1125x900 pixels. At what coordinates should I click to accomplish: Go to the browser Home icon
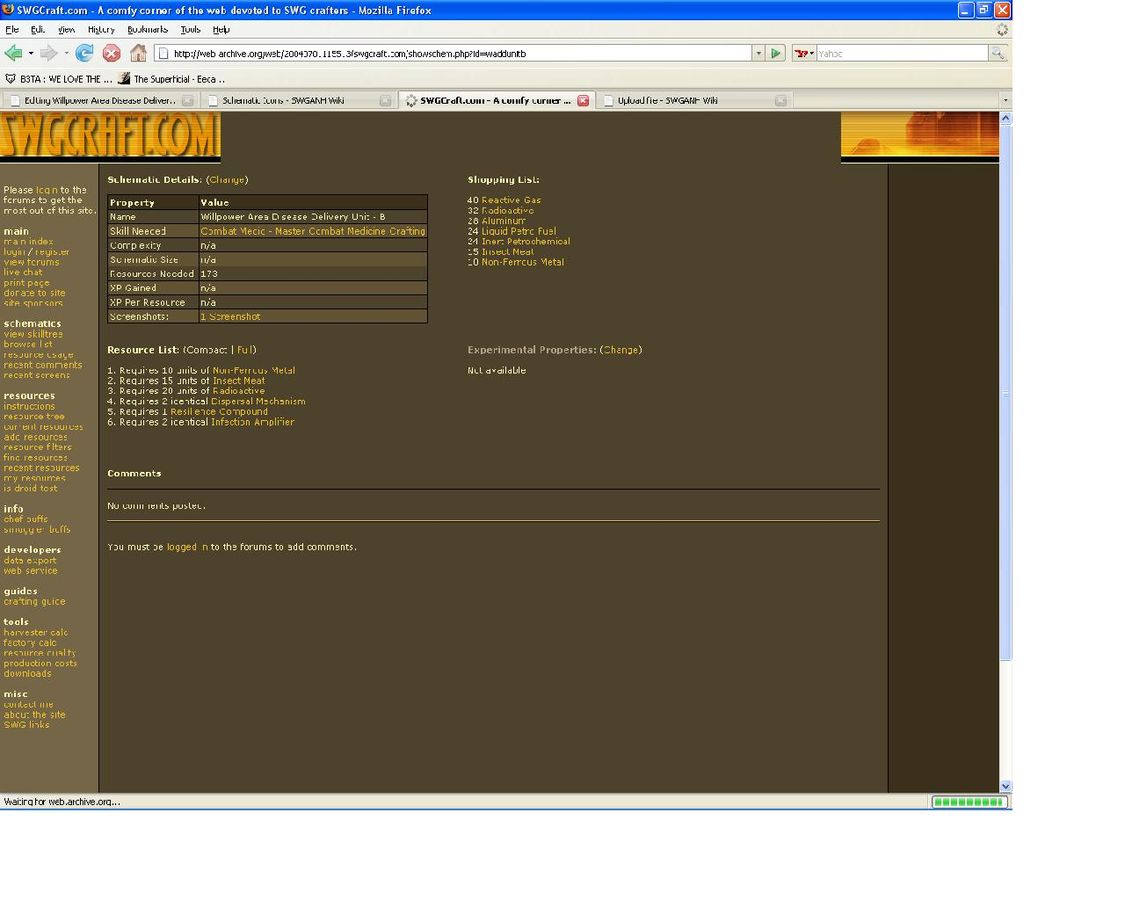138,53
